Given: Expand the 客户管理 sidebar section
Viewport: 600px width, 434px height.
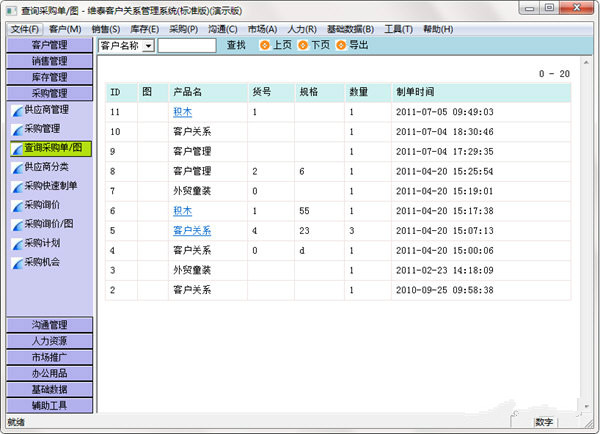Looking at the screenshot, I should [49, 45].
